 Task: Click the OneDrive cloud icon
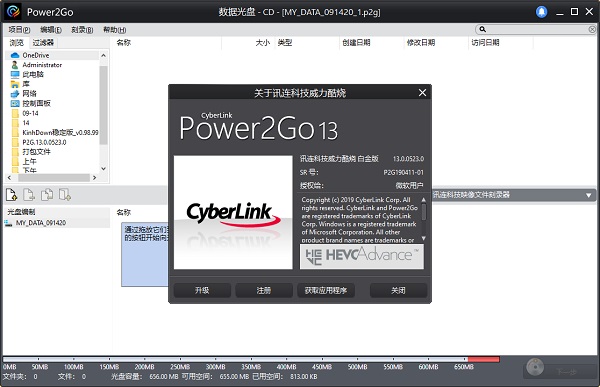[x=15, y=55]
